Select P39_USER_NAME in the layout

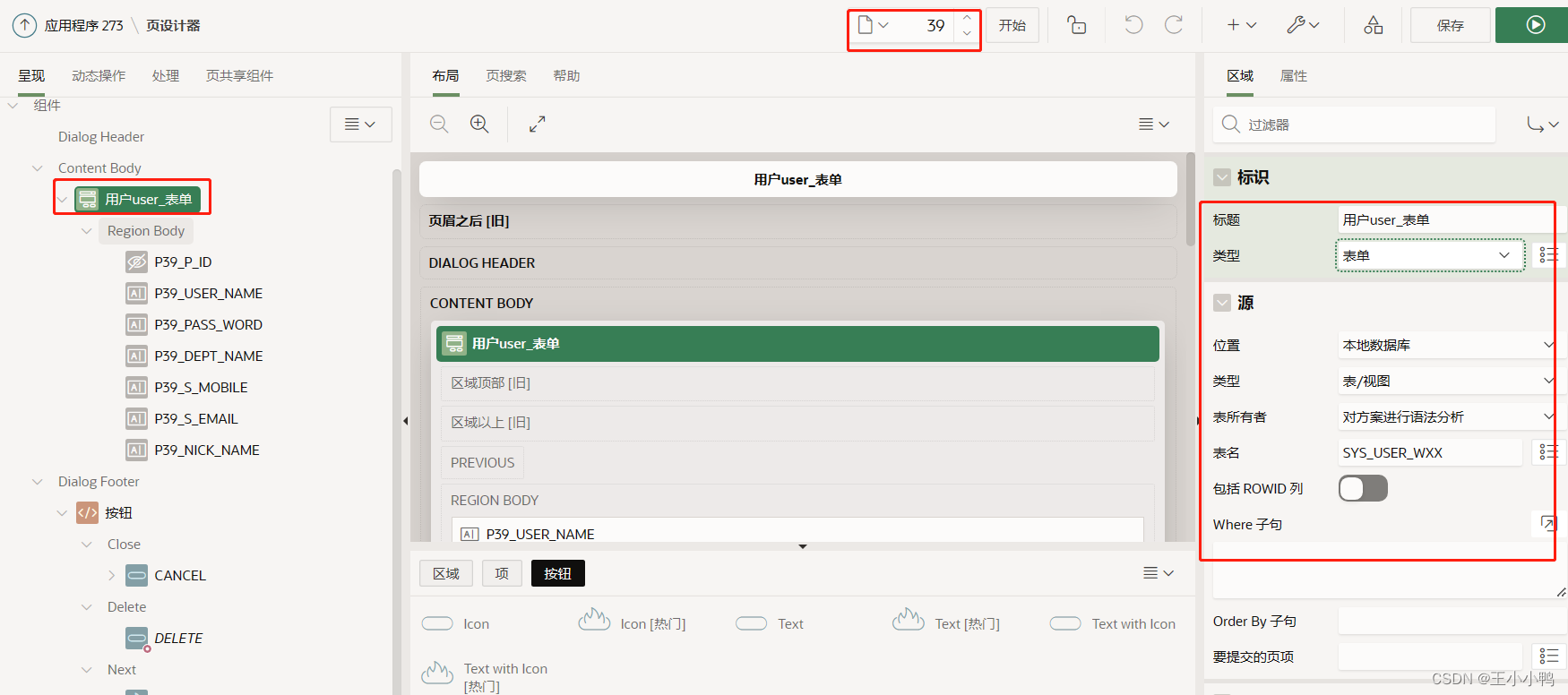pos(797,530)
